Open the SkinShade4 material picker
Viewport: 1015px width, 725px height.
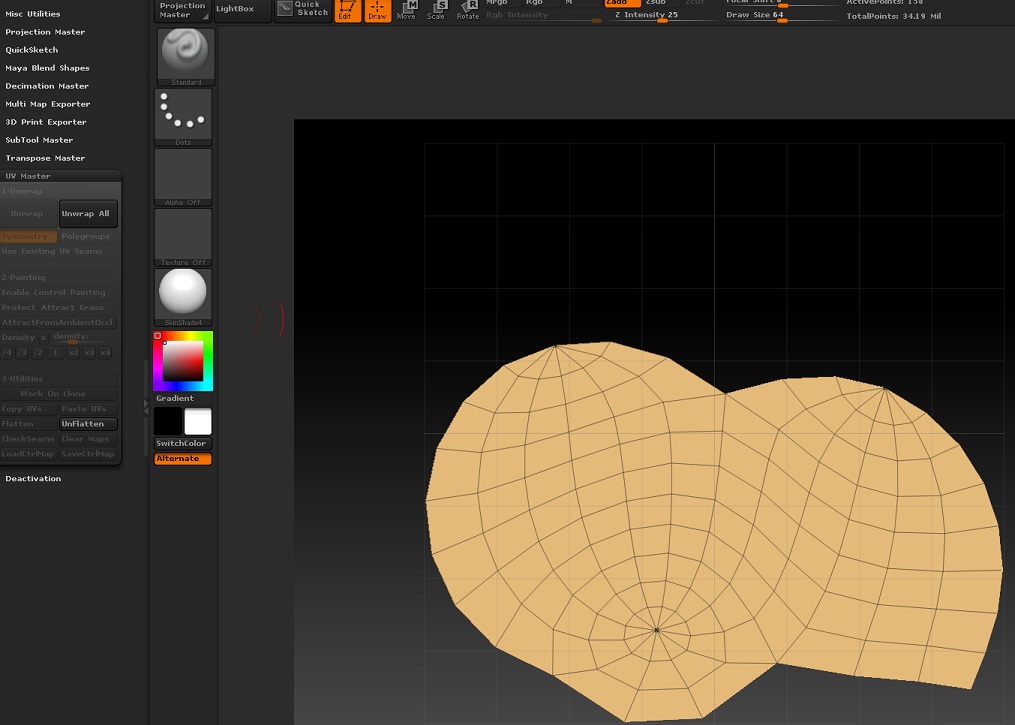coord(183,296)
